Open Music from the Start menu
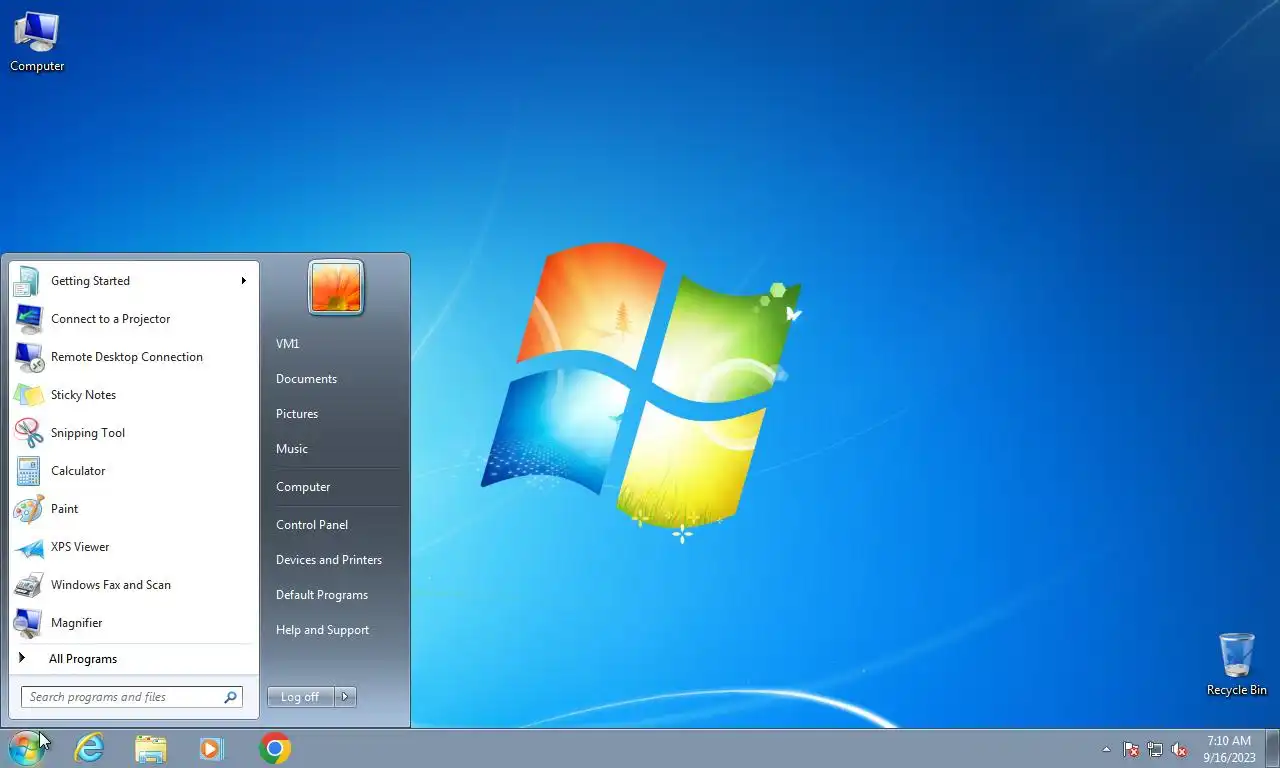 tap(292, 449)
